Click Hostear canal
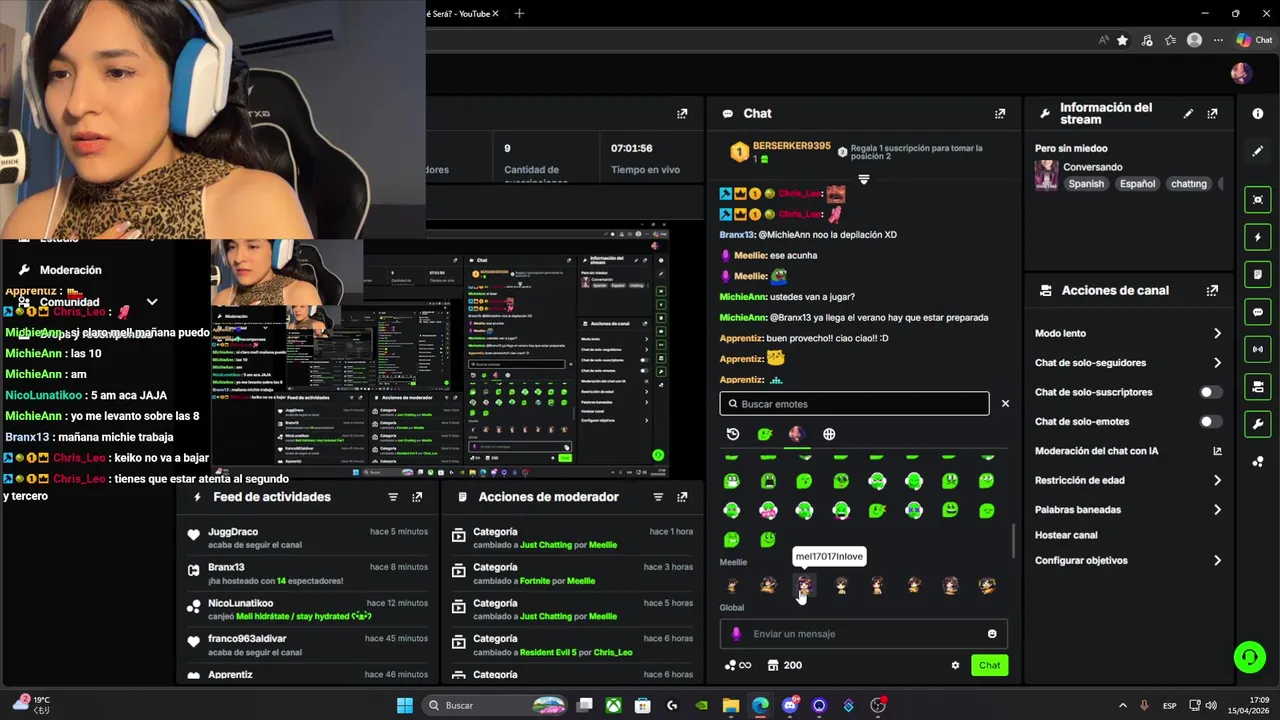 pyautogui.click(x=1066, y=535)
